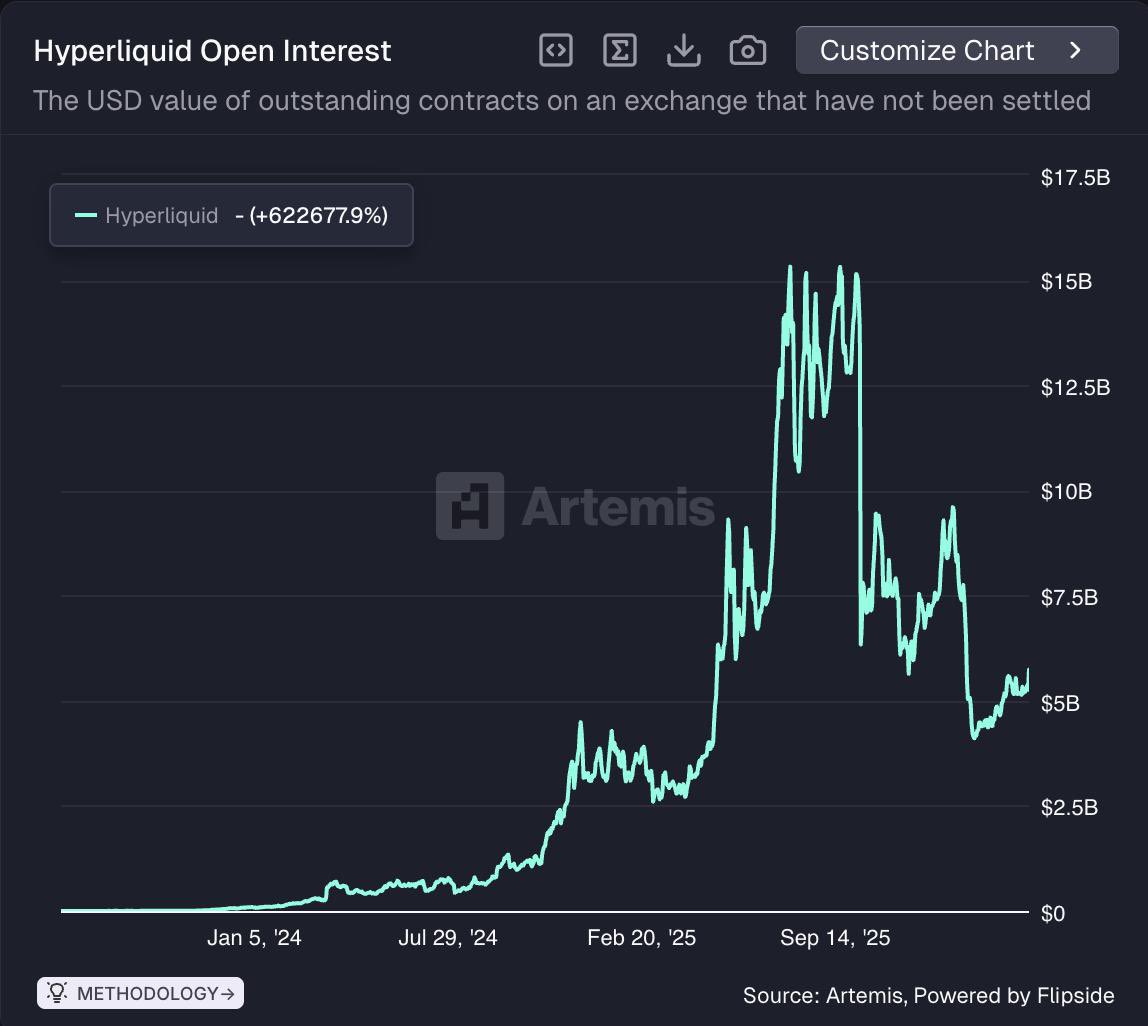Click the $7.5B axis label
Image resolution: width=1148 pixels, height=1026 pixels.
click(x=1069, y=598)
